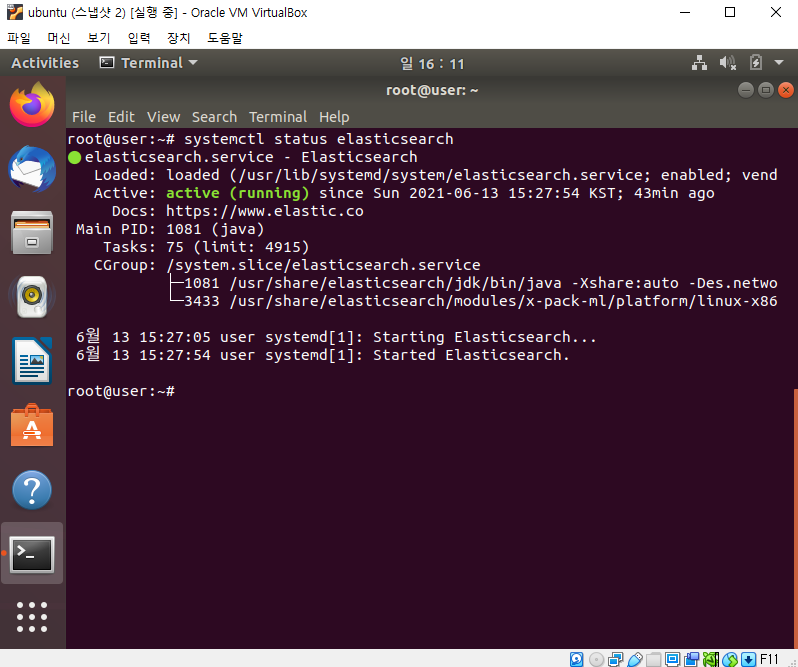Click the 'Started Elasticsearch.' log line
The height and width of the screenshot is (667, 798).
click(x=323, y=355)
